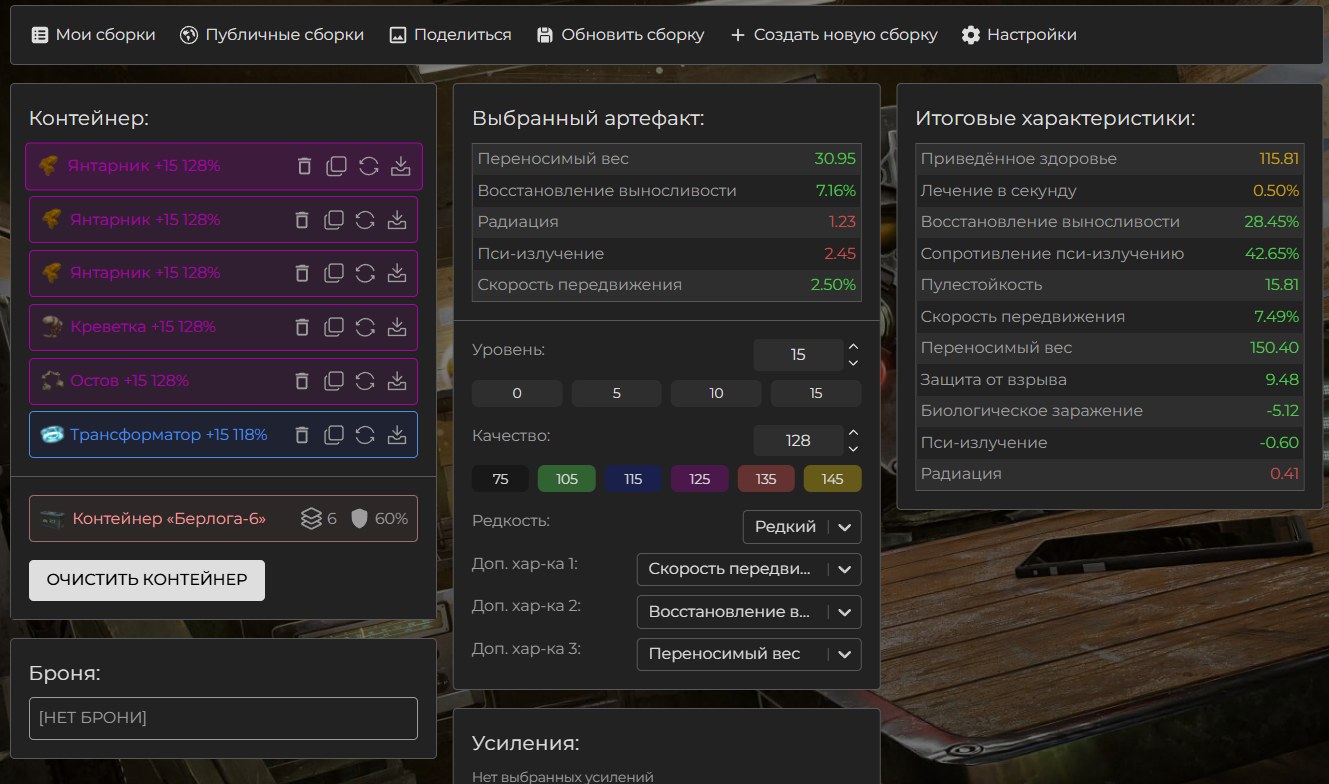Image resolution: width=1329 pixels, height=784 pixels.
Task: Click the Берлога-6 container chest icon
Action: (52, 518)
